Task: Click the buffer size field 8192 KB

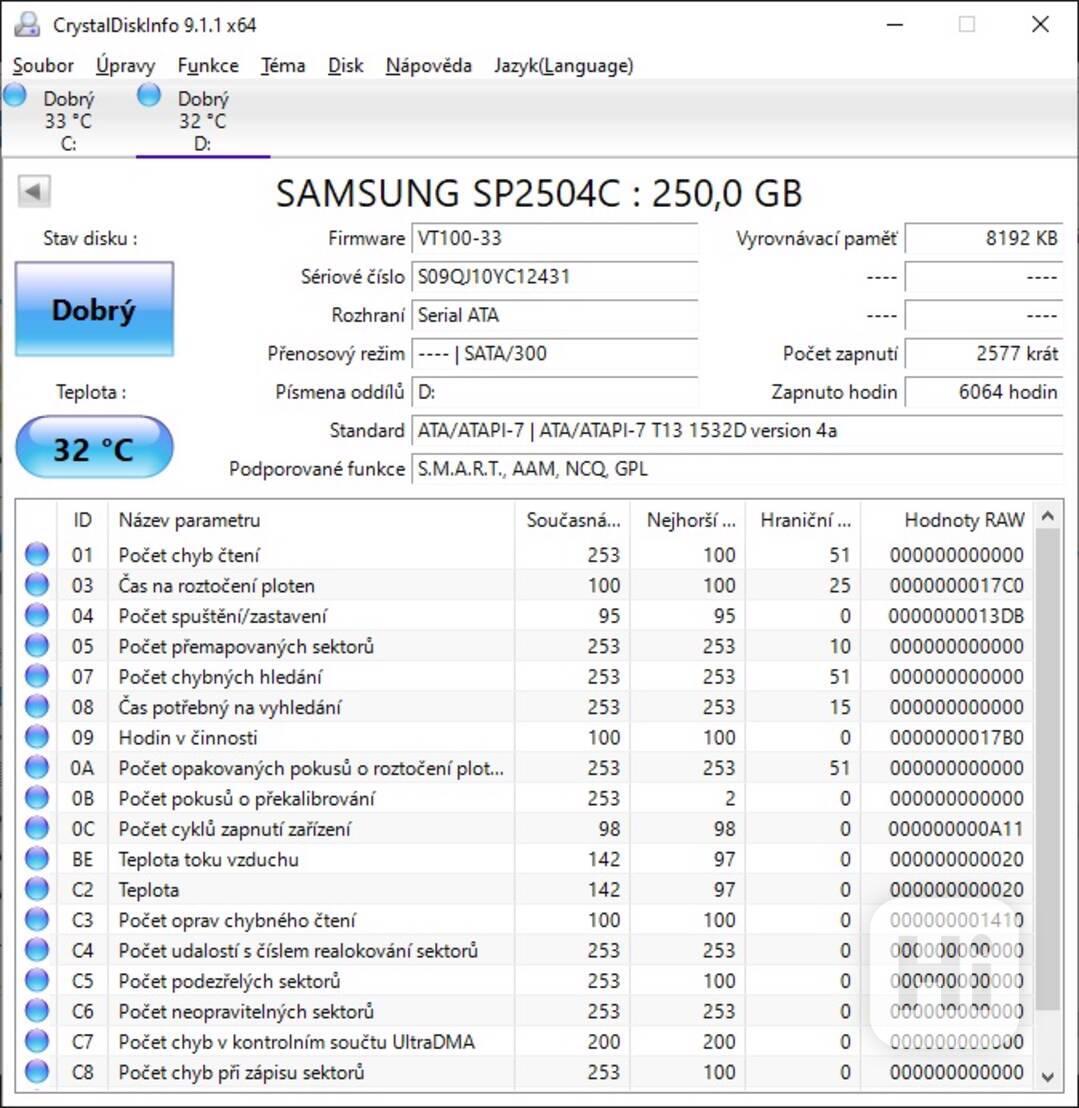Action: click(984, 238)
